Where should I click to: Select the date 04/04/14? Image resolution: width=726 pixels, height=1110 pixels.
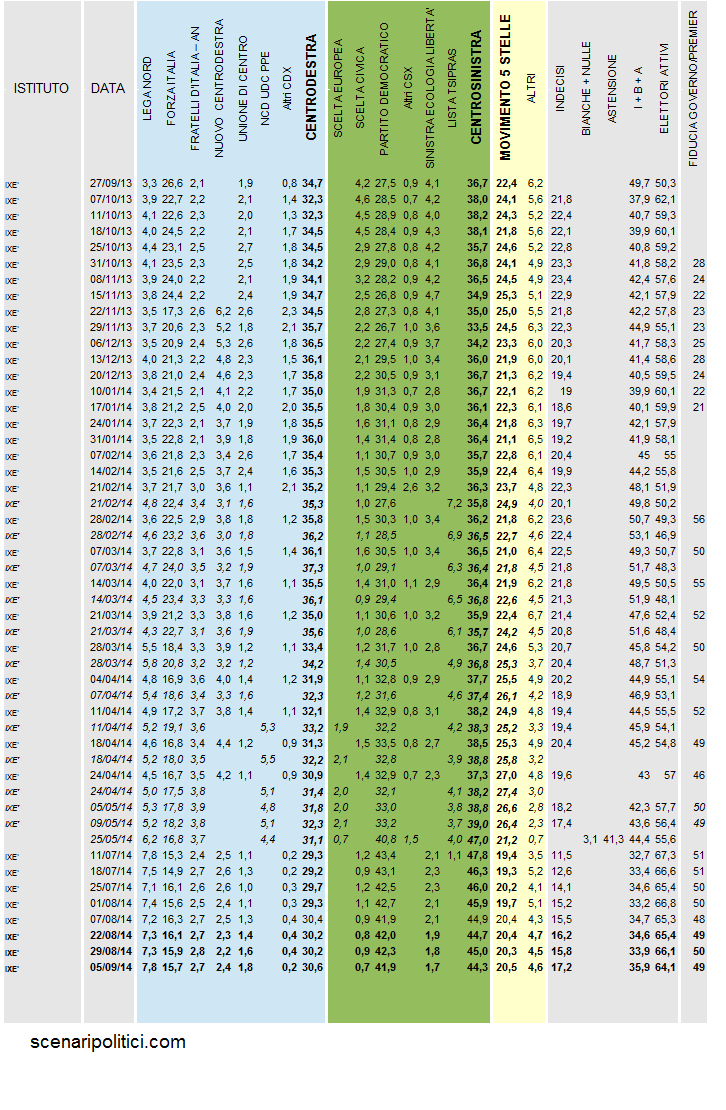pyautogui.click(x=111, y=680)
